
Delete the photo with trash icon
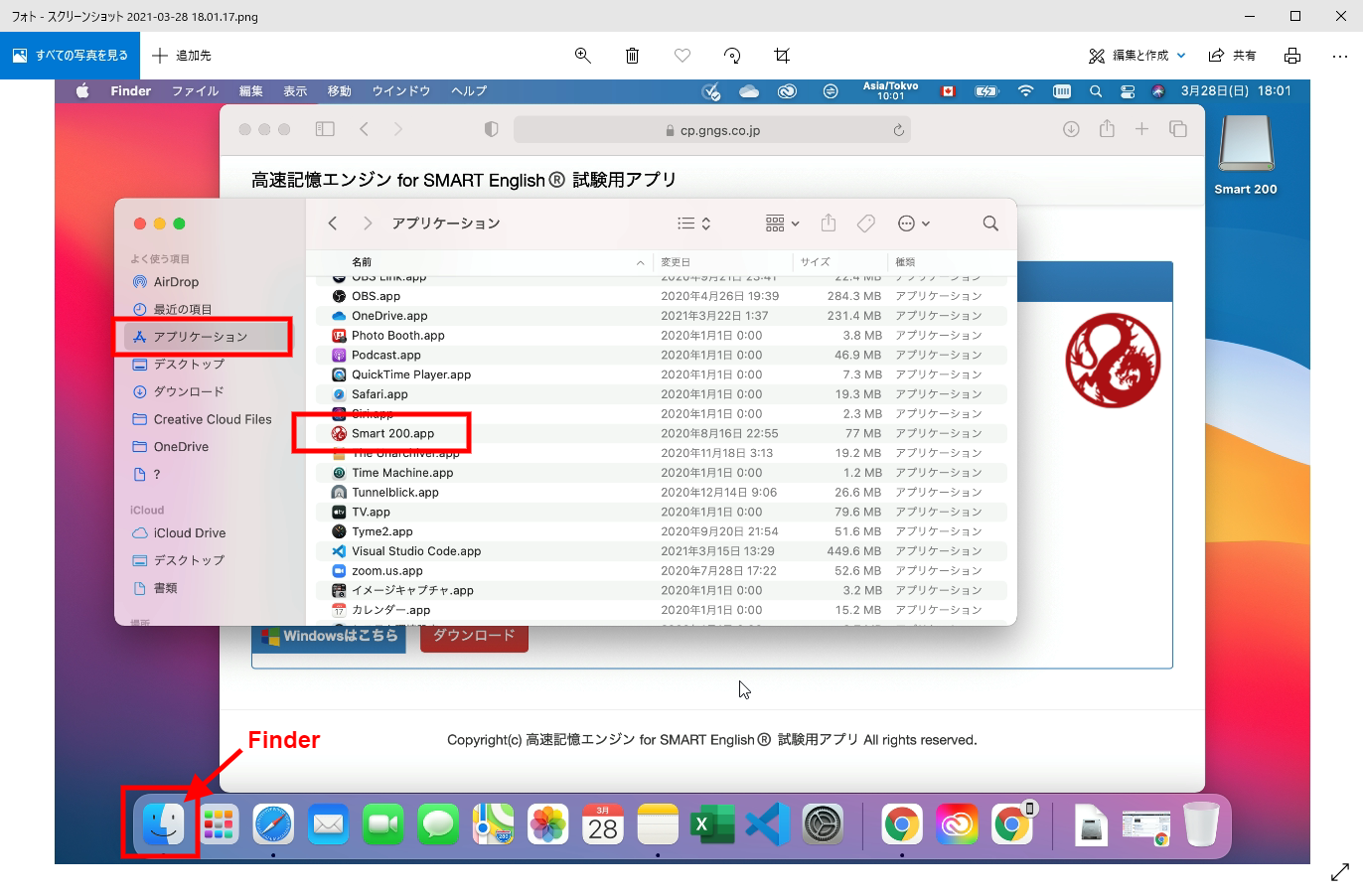(x=632, y=56)
